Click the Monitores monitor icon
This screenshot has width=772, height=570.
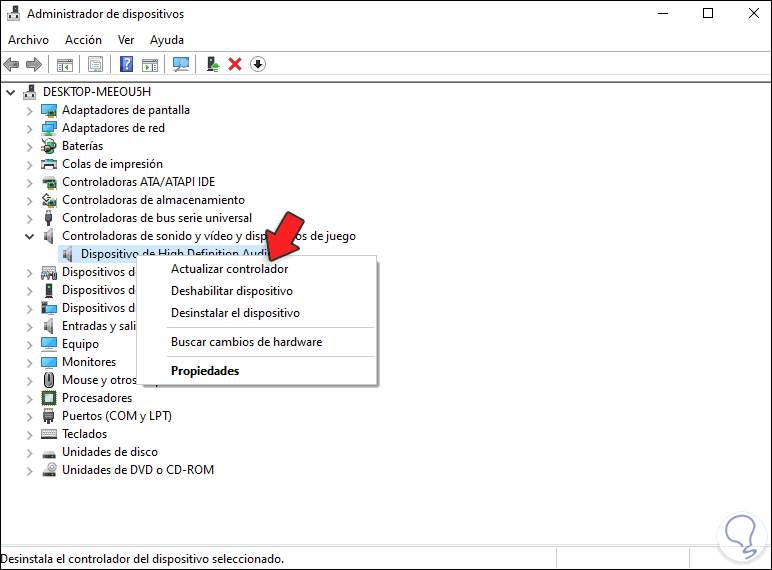[49, 362]
